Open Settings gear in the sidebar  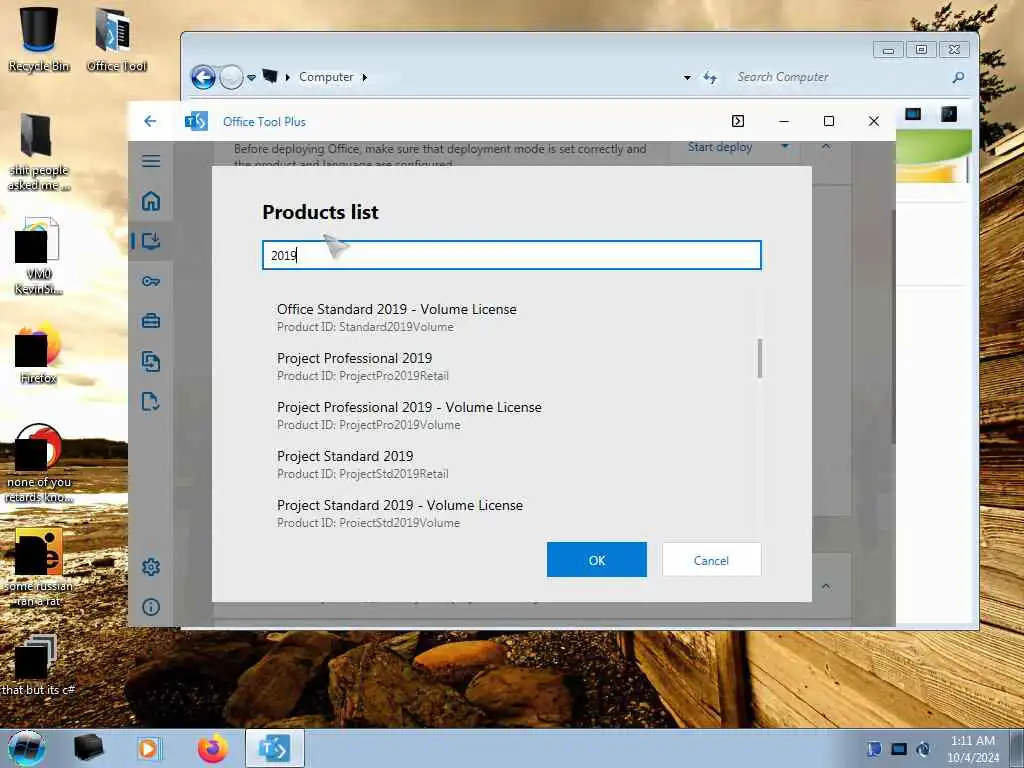[x=151, y=567]
